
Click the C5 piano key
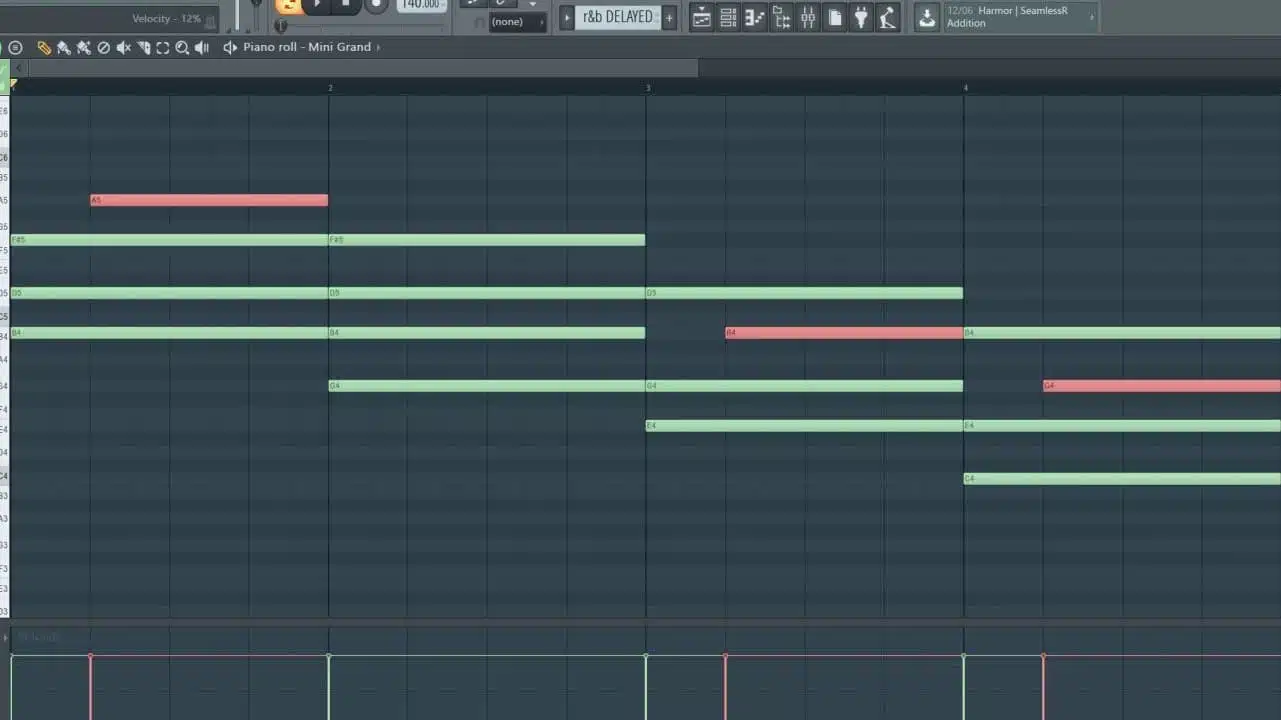point(4,316)
